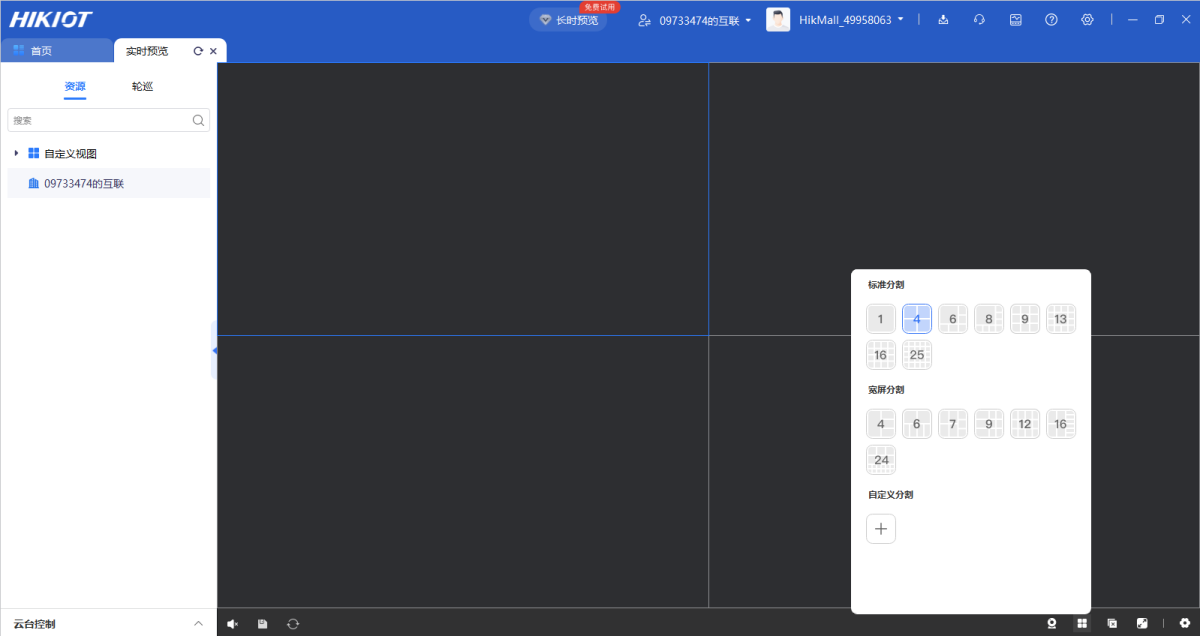Expand the 云台控制 PTZ control panel
The image size is (1200, 636).
[198, 624]
